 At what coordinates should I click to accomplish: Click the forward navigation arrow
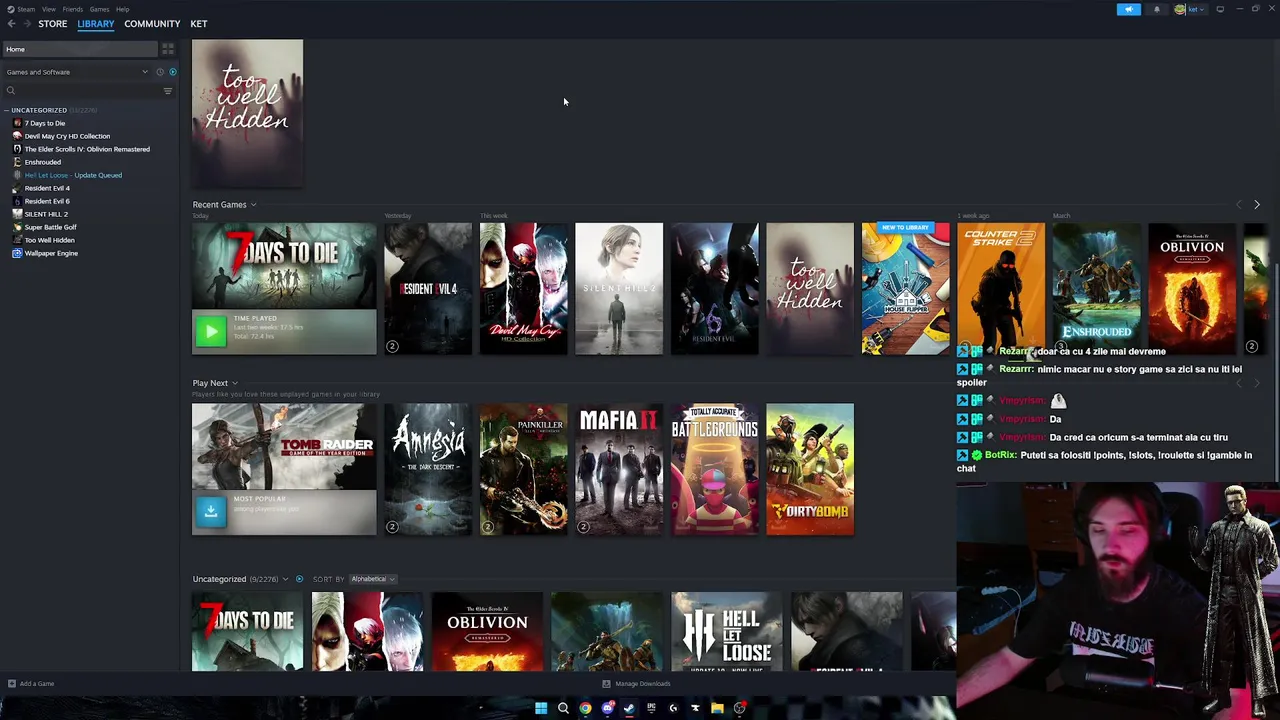(26, 24)
